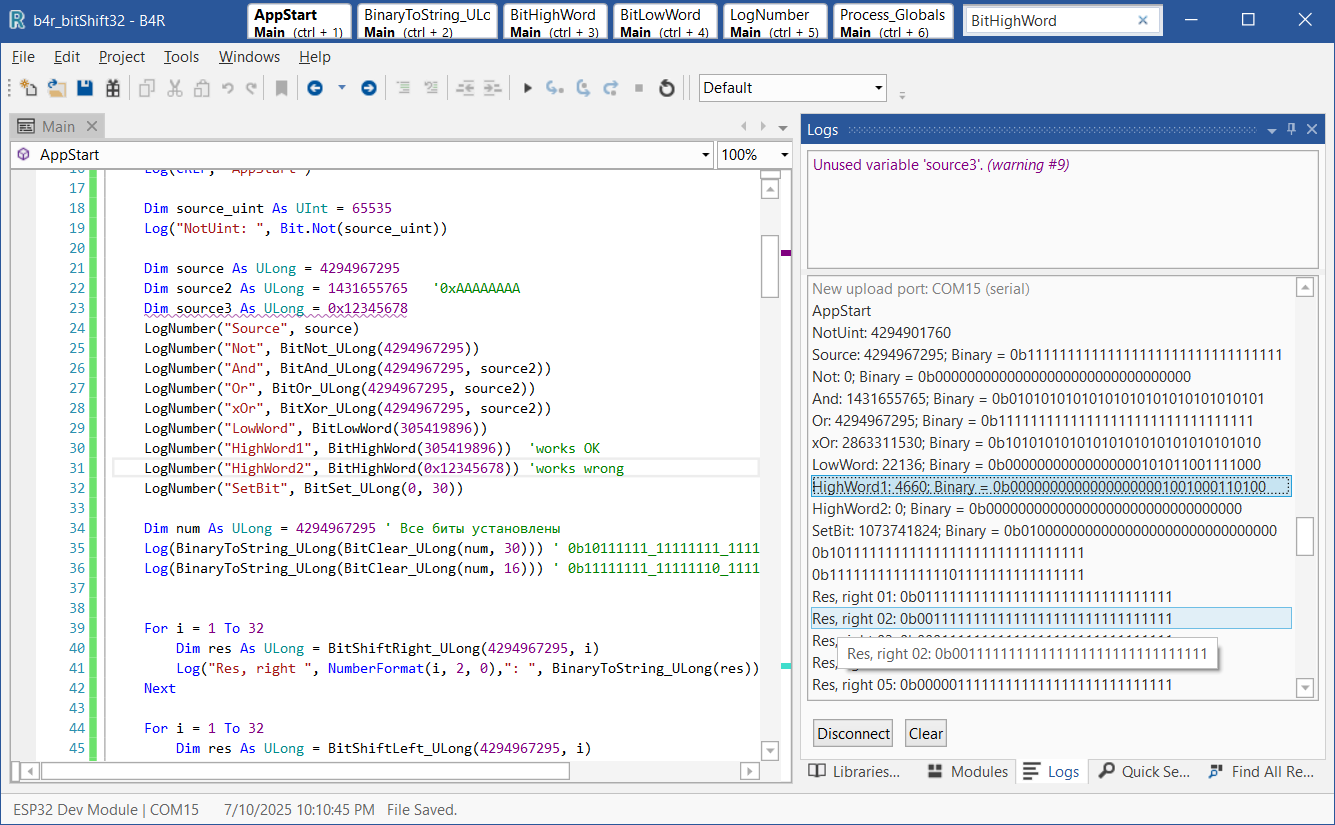The width and height of the screenshot is (1335, 825).
Task: Click the Copy toolbar icon
Action: coord(147,88)
